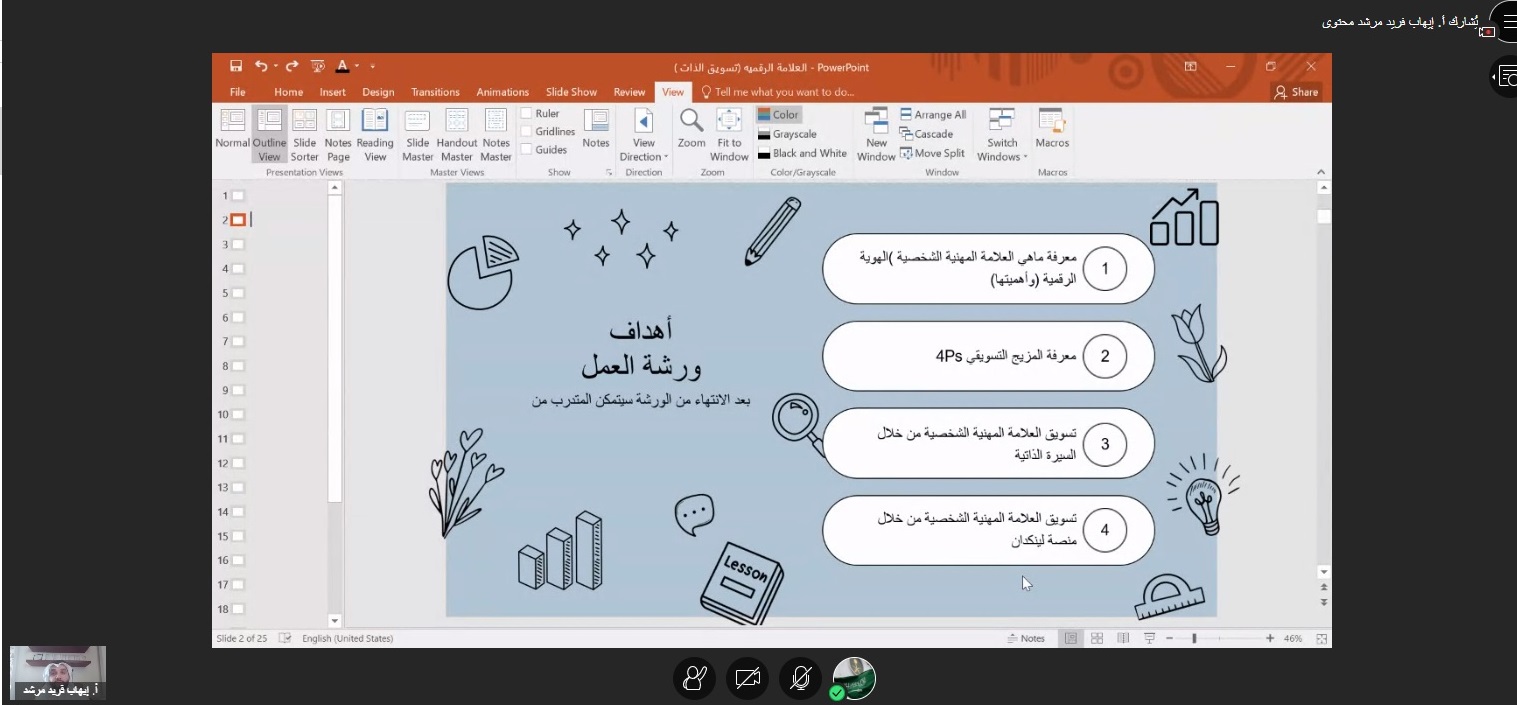Enable the Gridlines checkbox
This screenshot has height=705, width=1517.
526,132
